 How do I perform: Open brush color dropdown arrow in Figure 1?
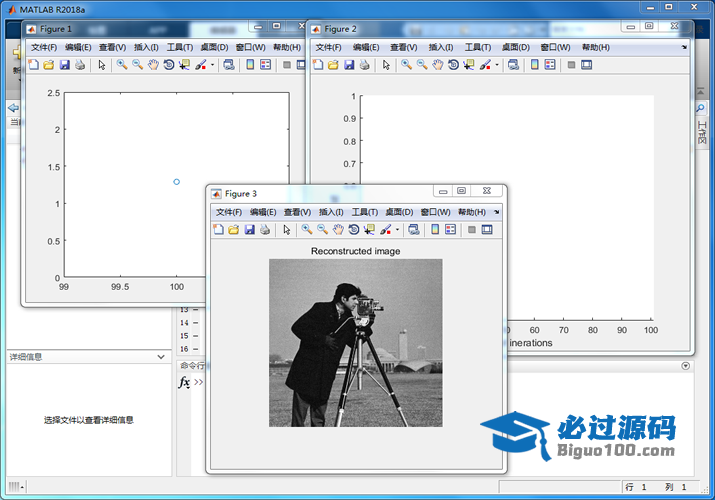pyautogui.click(x=212, y=65)
